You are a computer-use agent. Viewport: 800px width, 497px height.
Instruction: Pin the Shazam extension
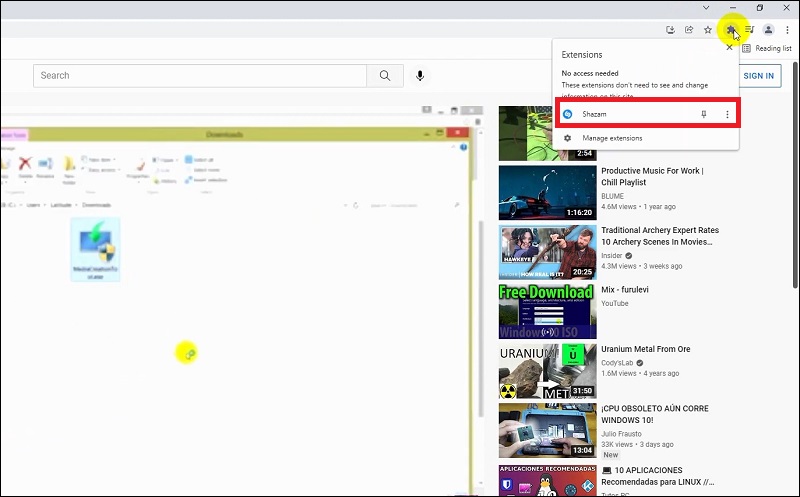(x=704, y=114)
